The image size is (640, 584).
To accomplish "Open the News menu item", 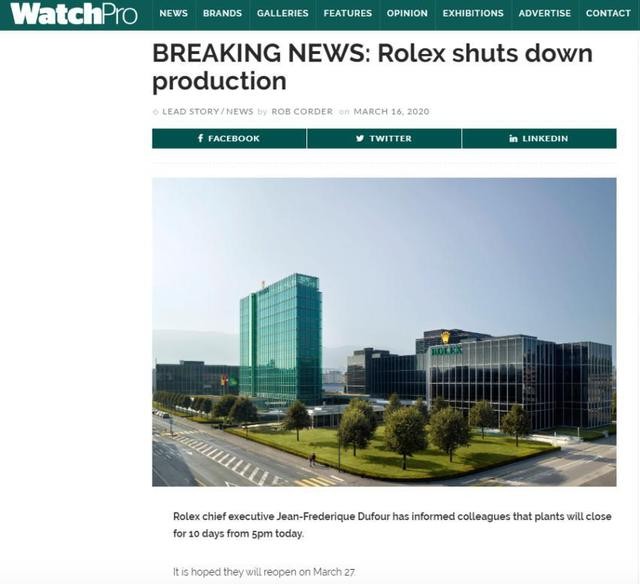I will pos(173,13).
